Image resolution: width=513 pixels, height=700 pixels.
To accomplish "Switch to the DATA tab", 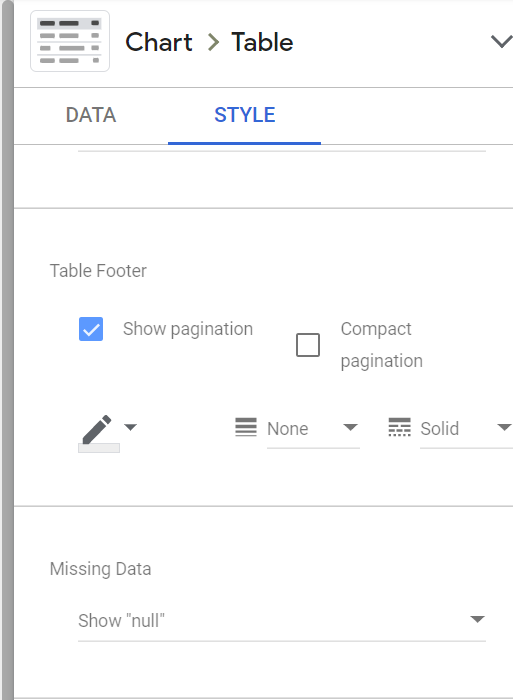I will tap(91, 115).
